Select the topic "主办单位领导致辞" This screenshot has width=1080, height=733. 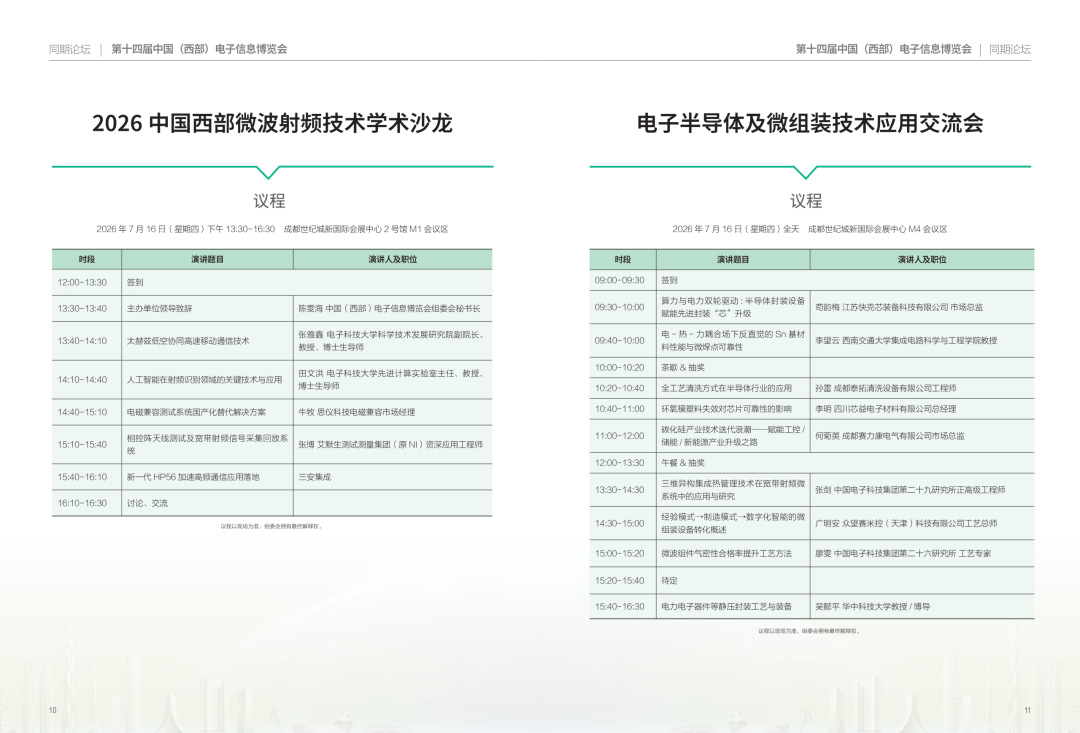[160, 309]
